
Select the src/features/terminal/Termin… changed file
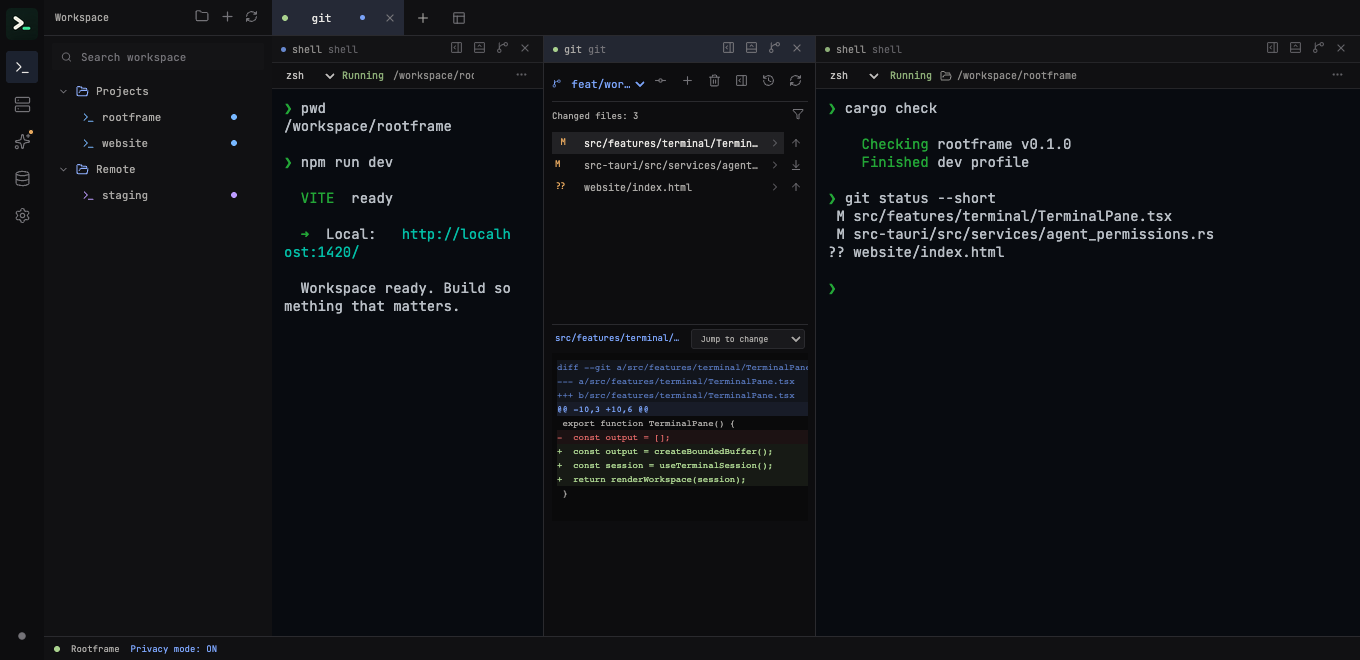pos(668,143)
